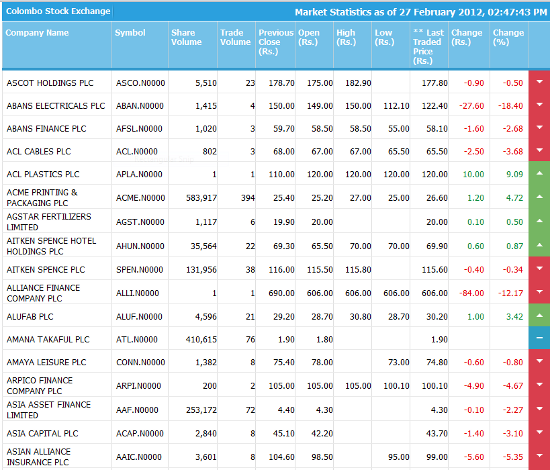Select the ACL PLASTICS PLC company name
Viewport: 550px width, 470px height.
pyautogui.click(x=43, y=174)
